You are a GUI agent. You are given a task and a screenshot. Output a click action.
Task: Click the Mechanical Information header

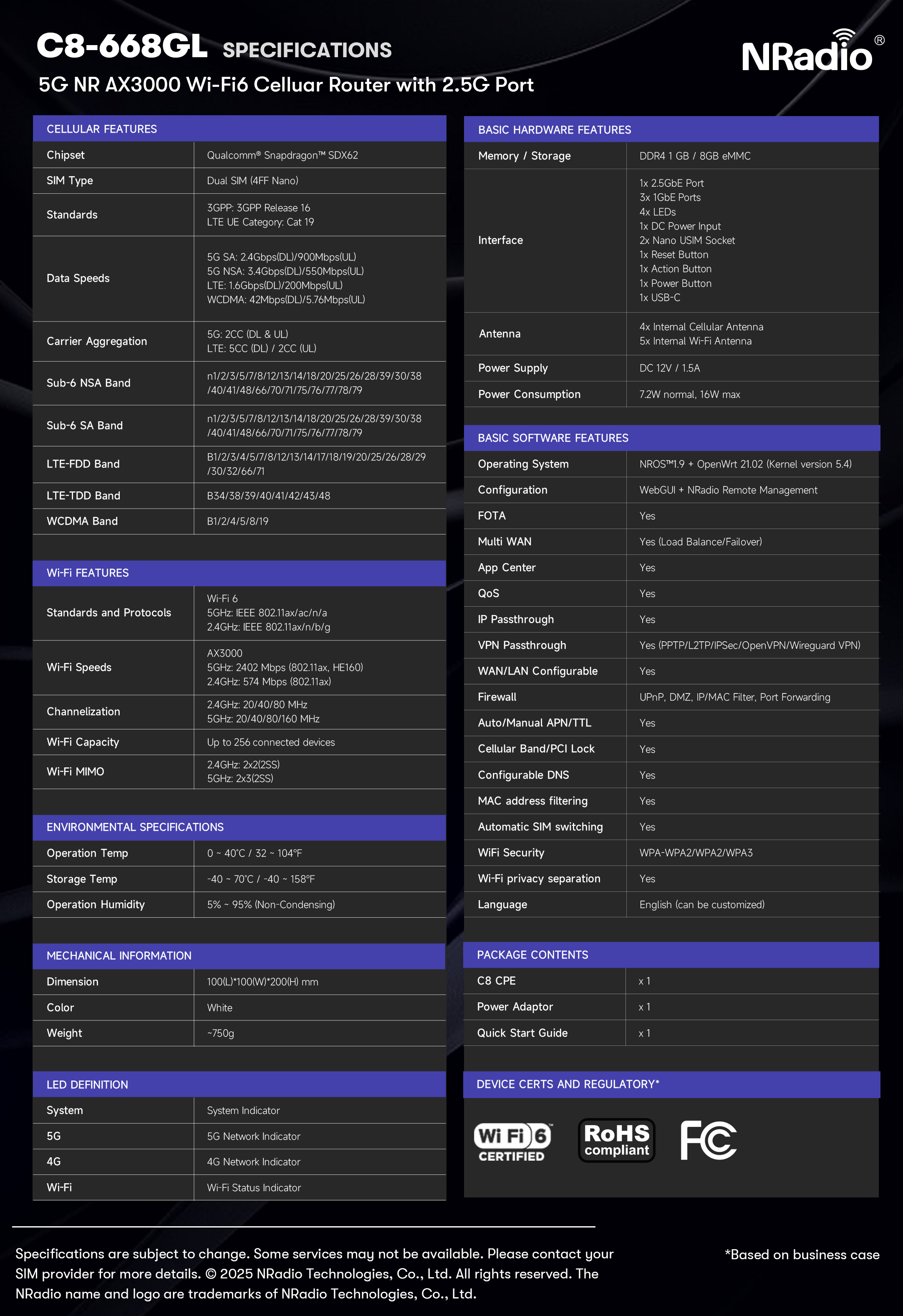(119, 955)
